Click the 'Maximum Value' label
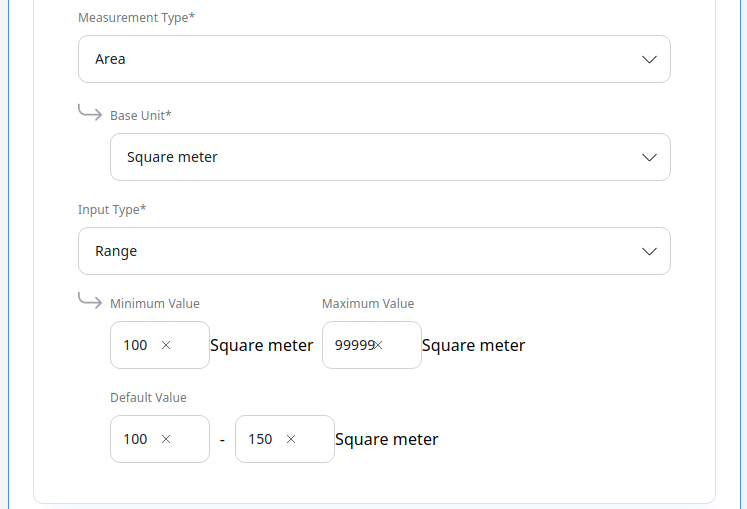The width and height of the screenshot is (747, 509). point(368,303)
